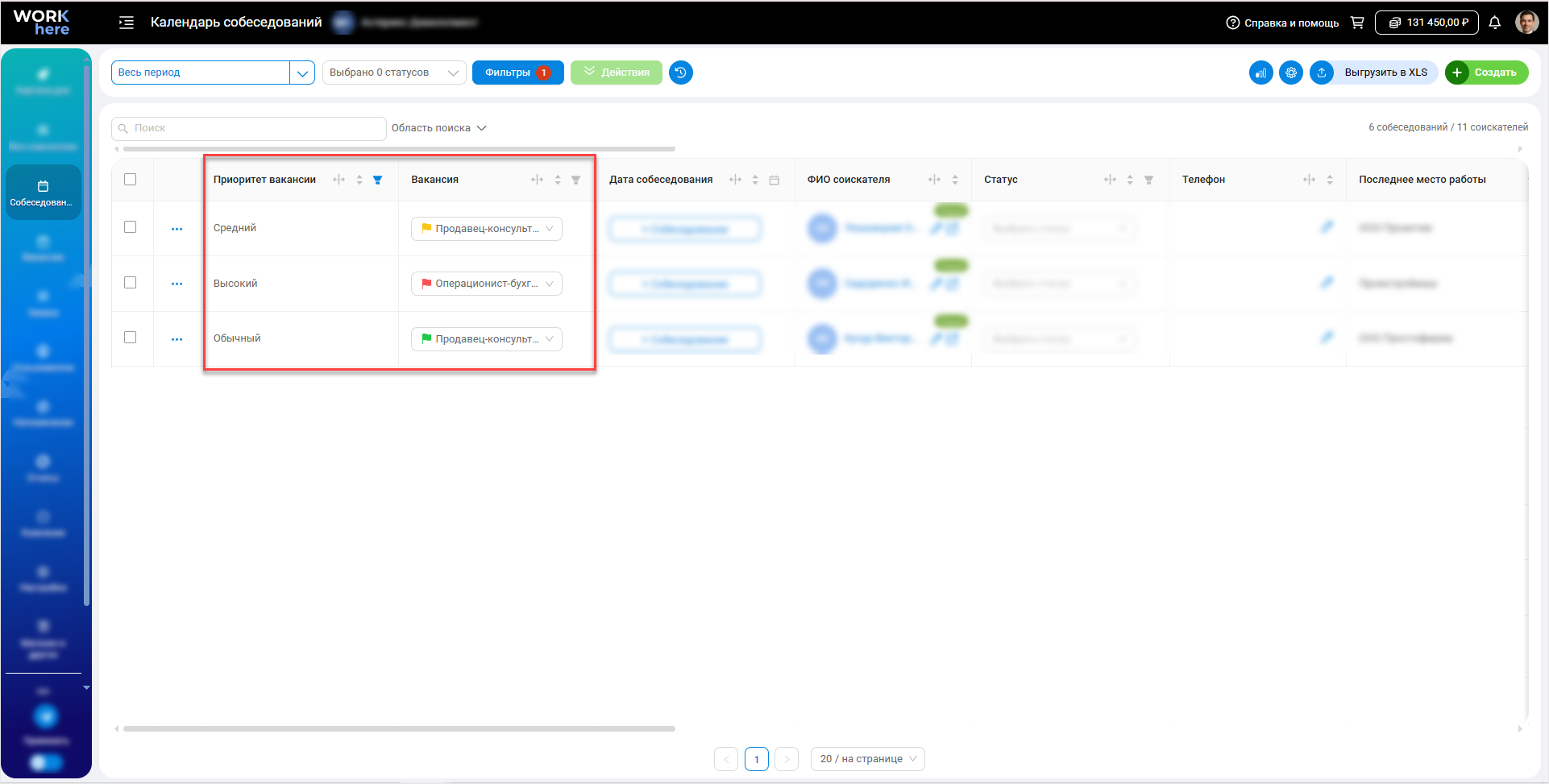Open the three-dot menu for the Средний row
Screen dimensions: 1549x784
[177, 229]
